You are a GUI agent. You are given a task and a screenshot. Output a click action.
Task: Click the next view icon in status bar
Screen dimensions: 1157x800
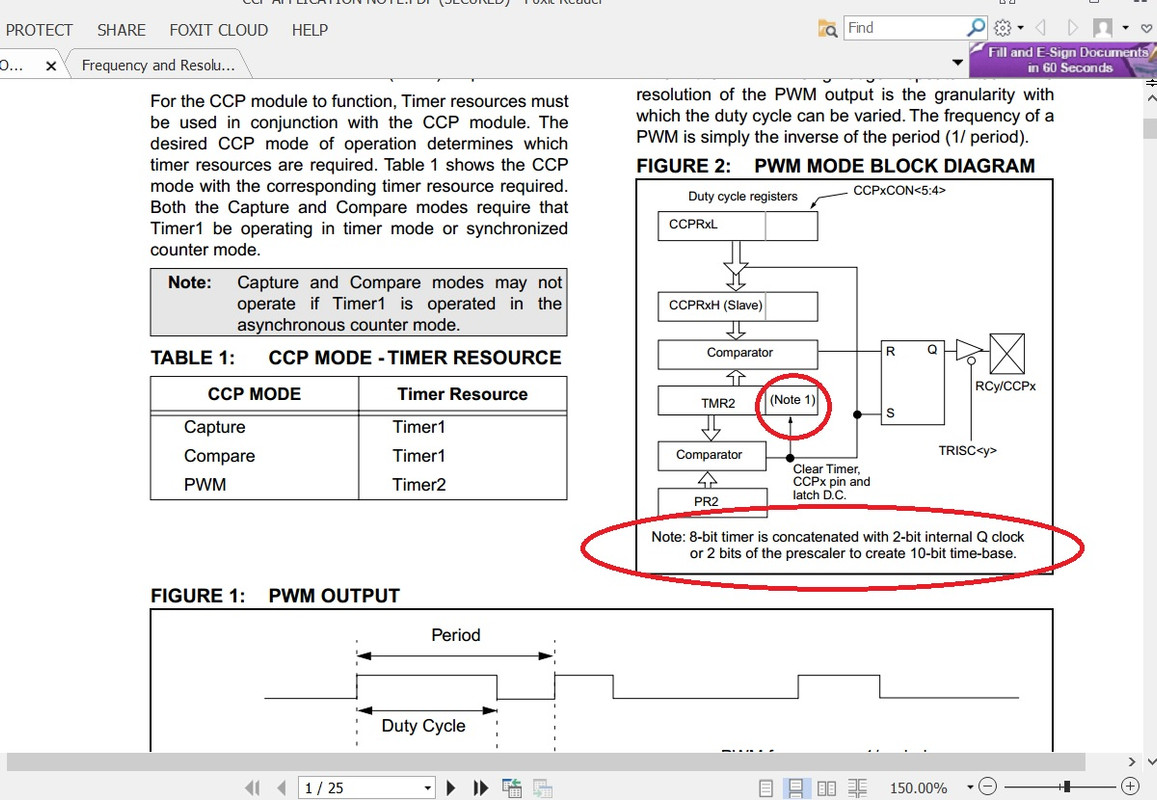(543, 787)
